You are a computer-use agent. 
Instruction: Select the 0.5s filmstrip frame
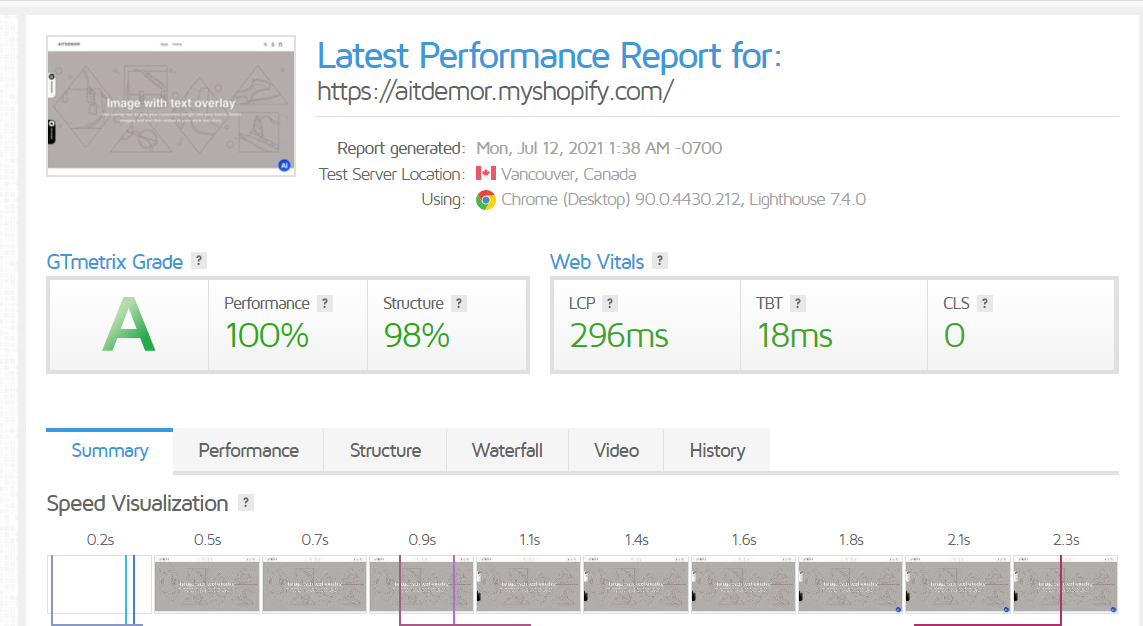(207, 584)
